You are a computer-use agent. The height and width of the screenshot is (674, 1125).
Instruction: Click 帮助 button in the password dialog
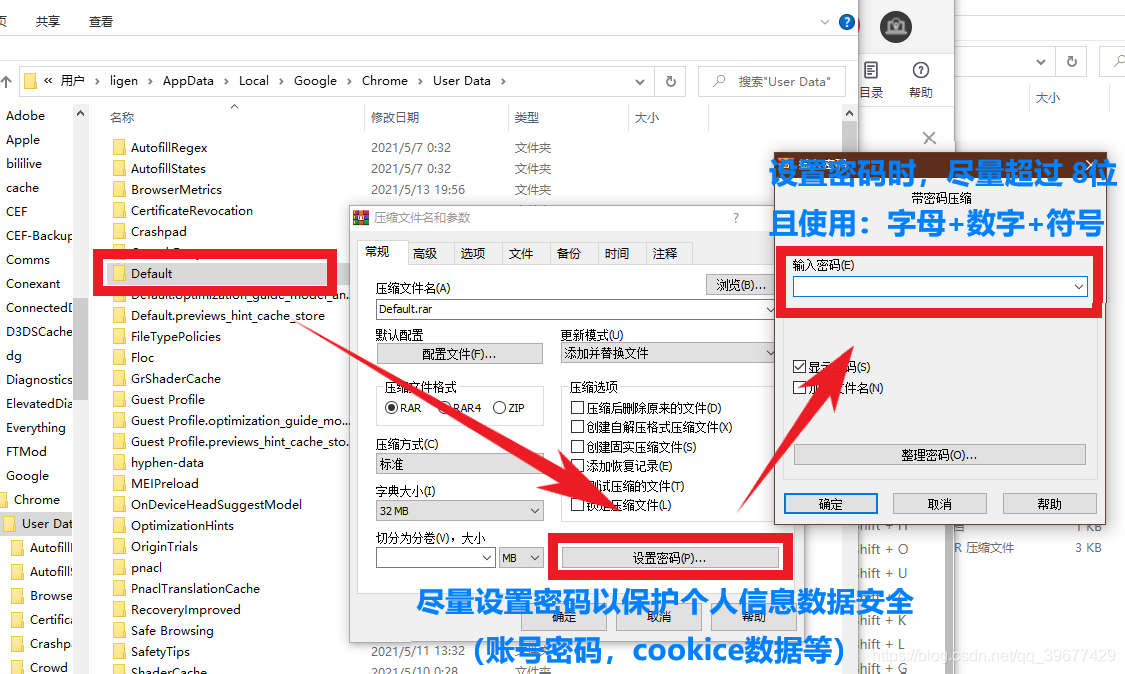pos(1050,504)
